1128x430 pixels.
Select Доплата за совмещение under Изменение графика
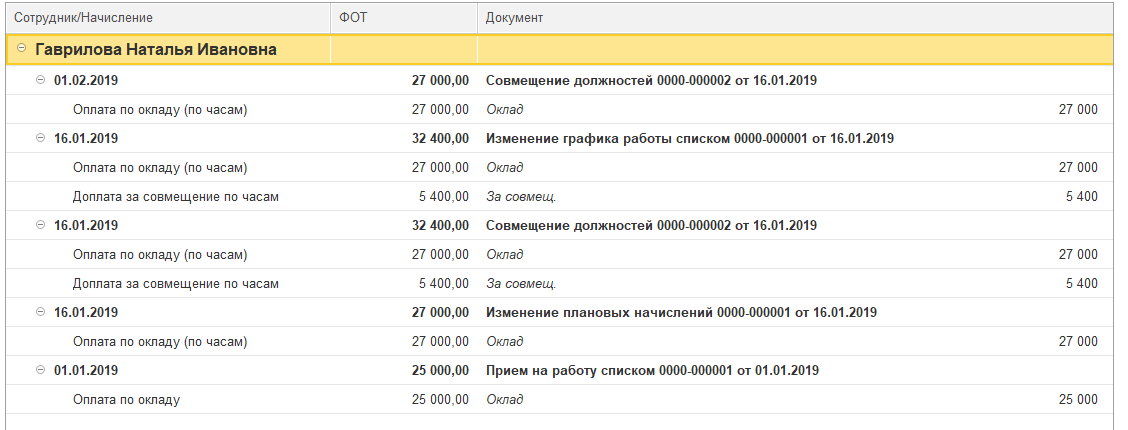click(175, 196)
